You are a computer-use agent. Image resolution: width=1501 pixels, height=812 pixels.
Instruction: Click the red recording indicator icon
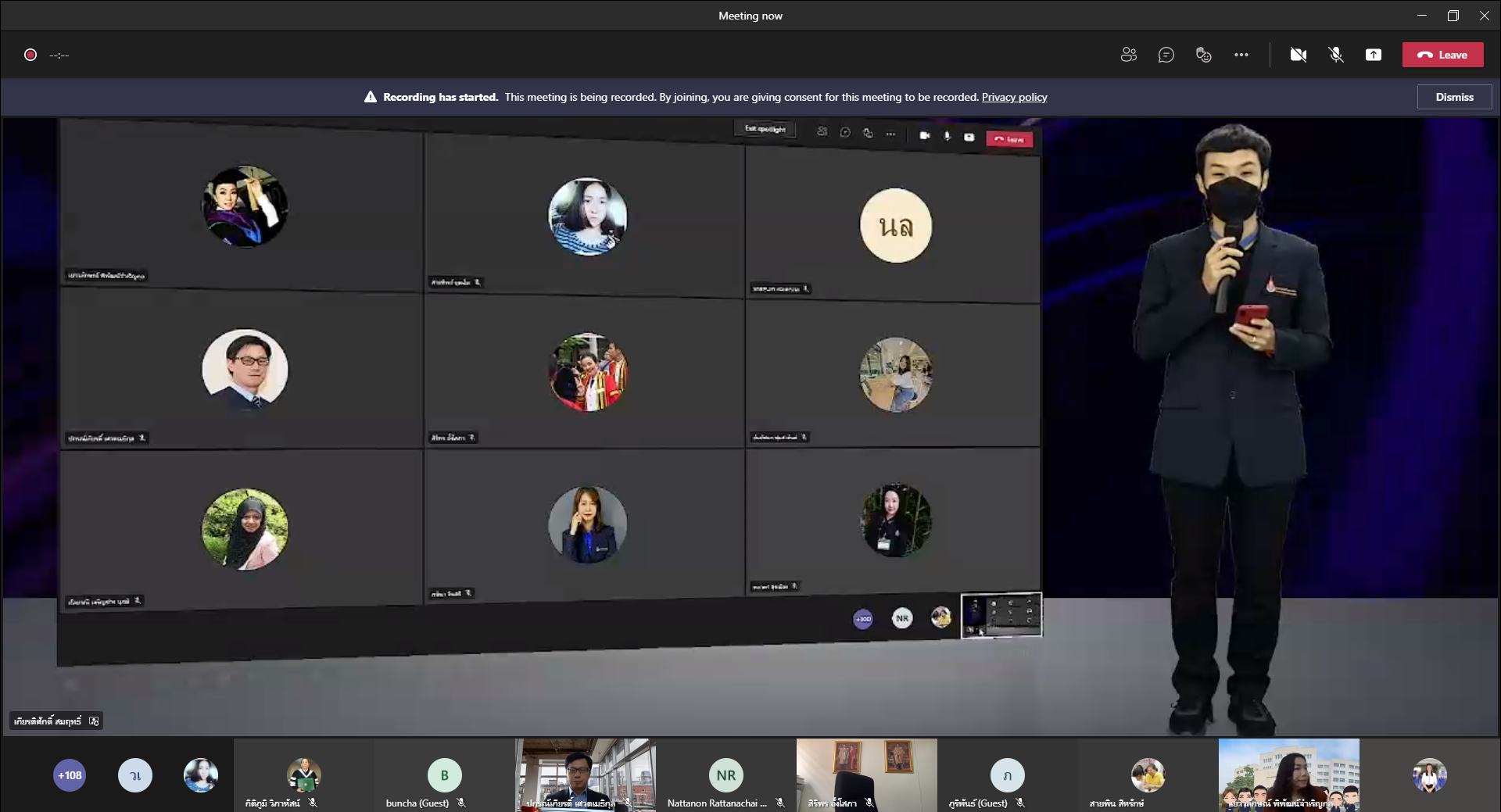click(x=30, y=55)
